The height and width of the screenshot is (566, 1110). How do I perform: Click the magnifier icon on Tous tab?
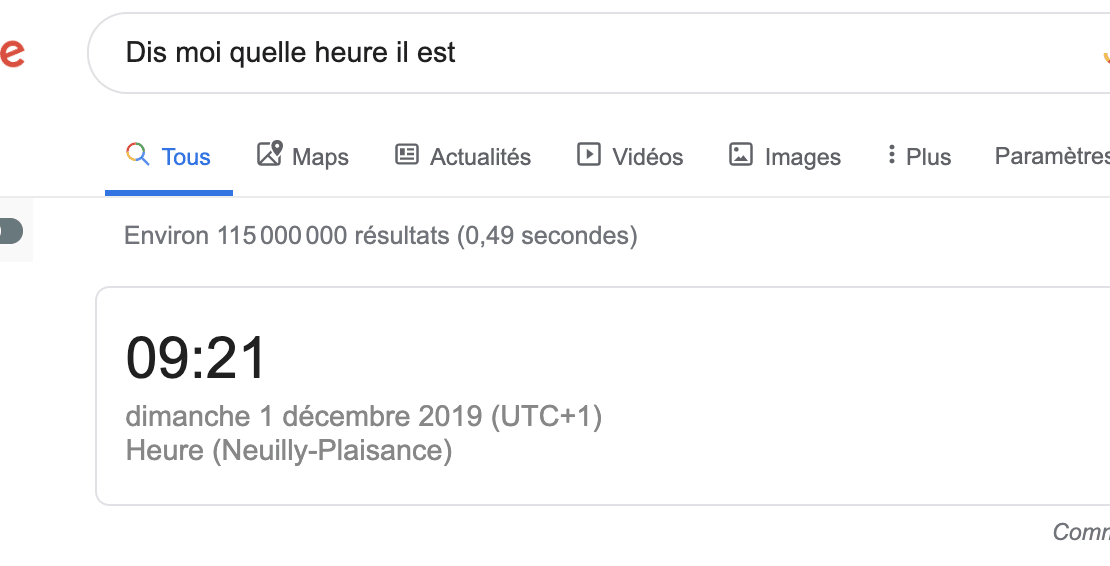tap(137, 155)
